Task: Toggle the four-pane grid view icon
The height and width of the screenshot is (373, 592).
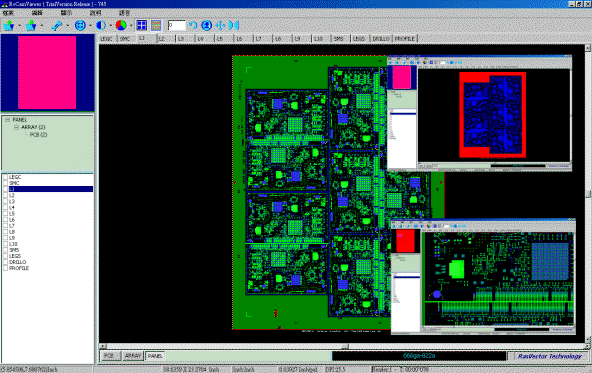Action: click(142, 25)
